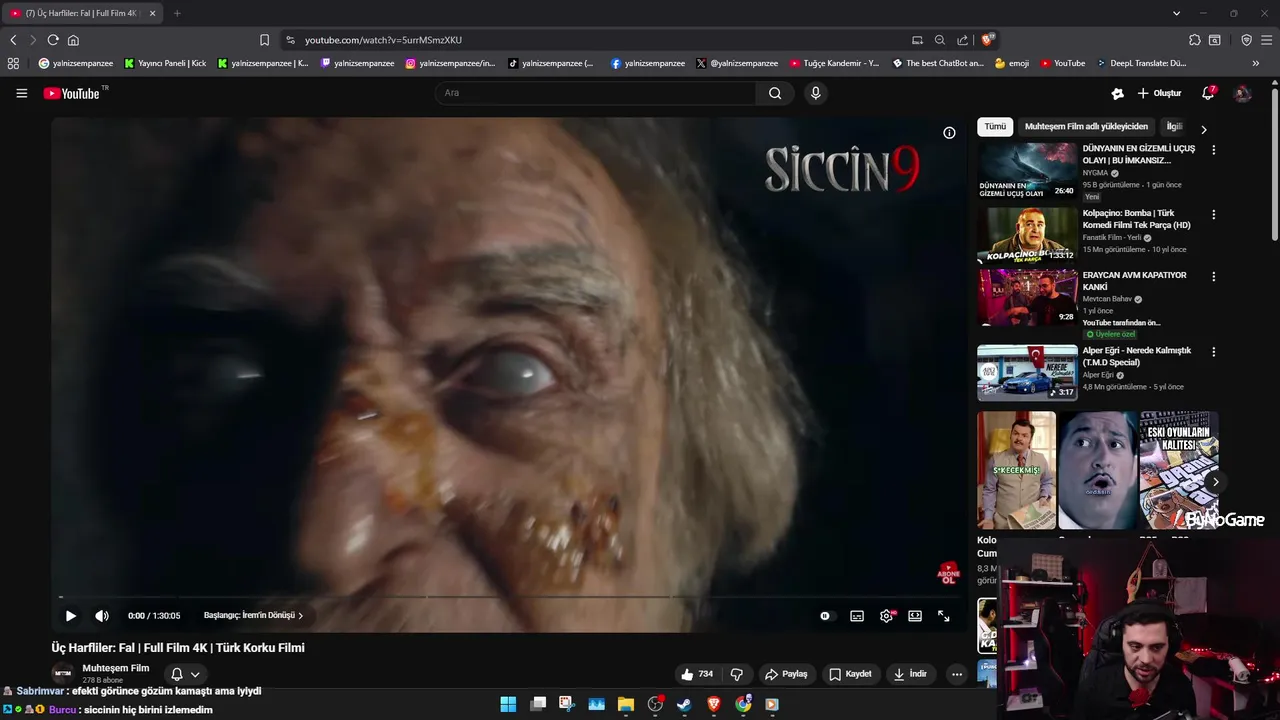Toggle subtitles with the captions icon

(x=857, y=616)
